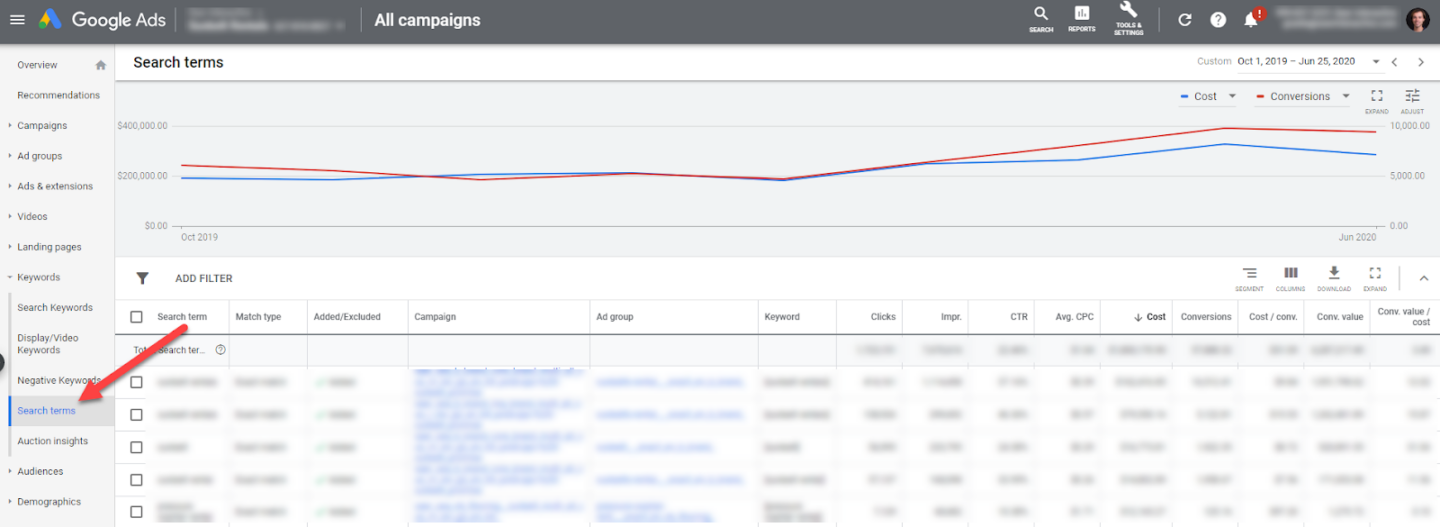Open the Columns modifier icon
This screenshot has height=527, width=1440.
tap(1290, 277)
